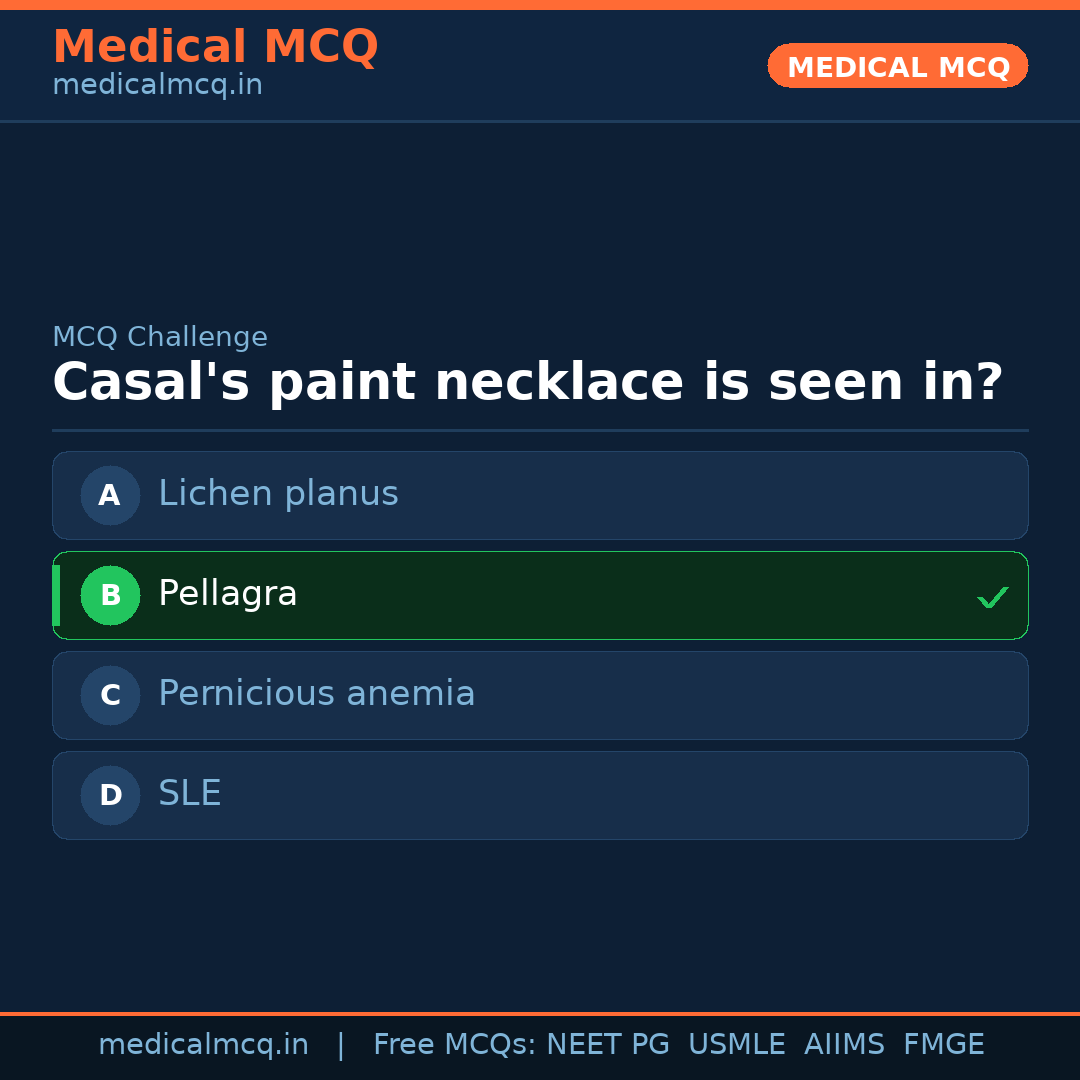Image resolution: width=1080 pixels, height=1080 pixels.
Task: Select the Lichen planus answer option
Action: click(540, 495)
